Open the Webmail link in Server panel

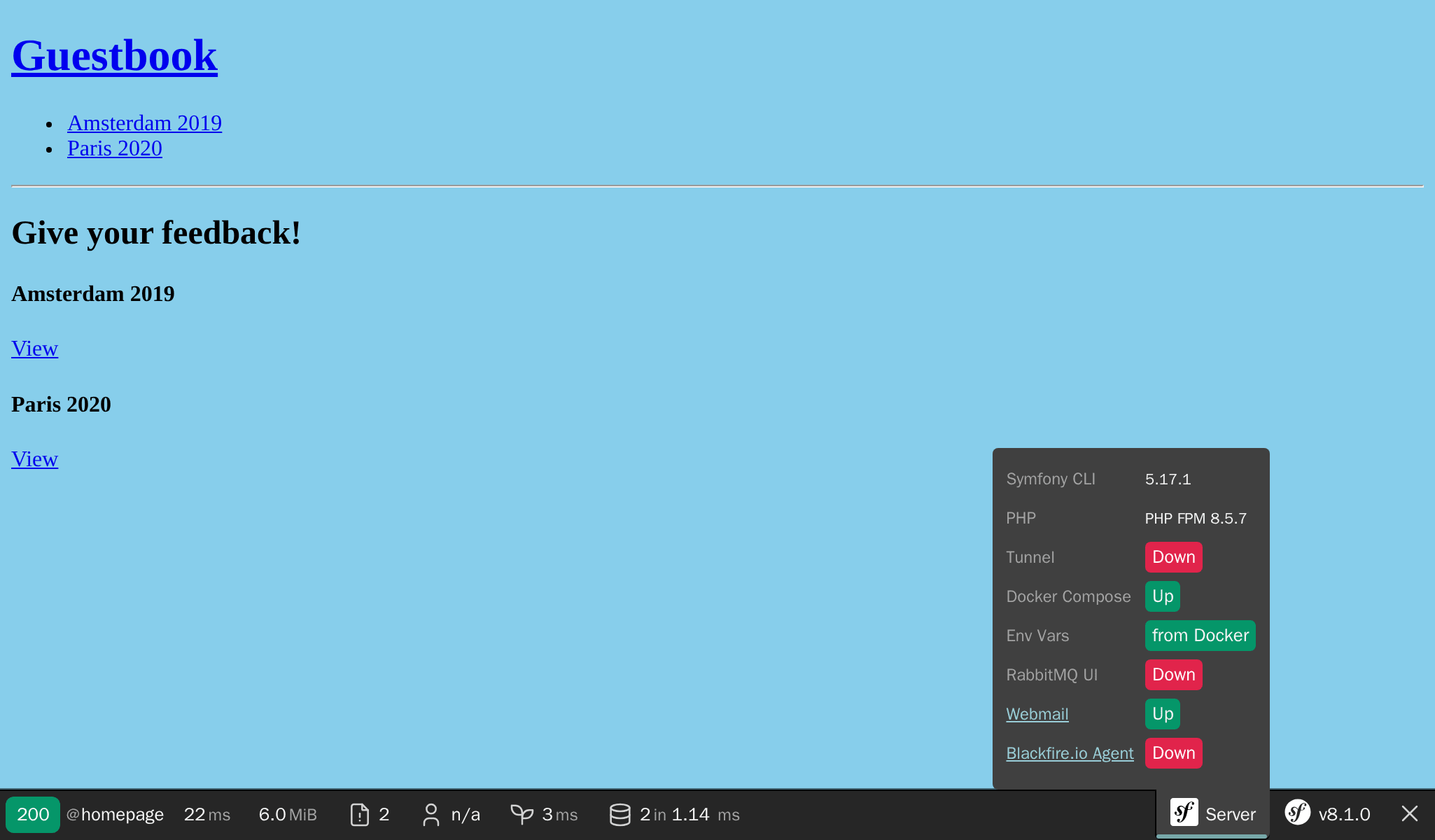coord(1037,714)
